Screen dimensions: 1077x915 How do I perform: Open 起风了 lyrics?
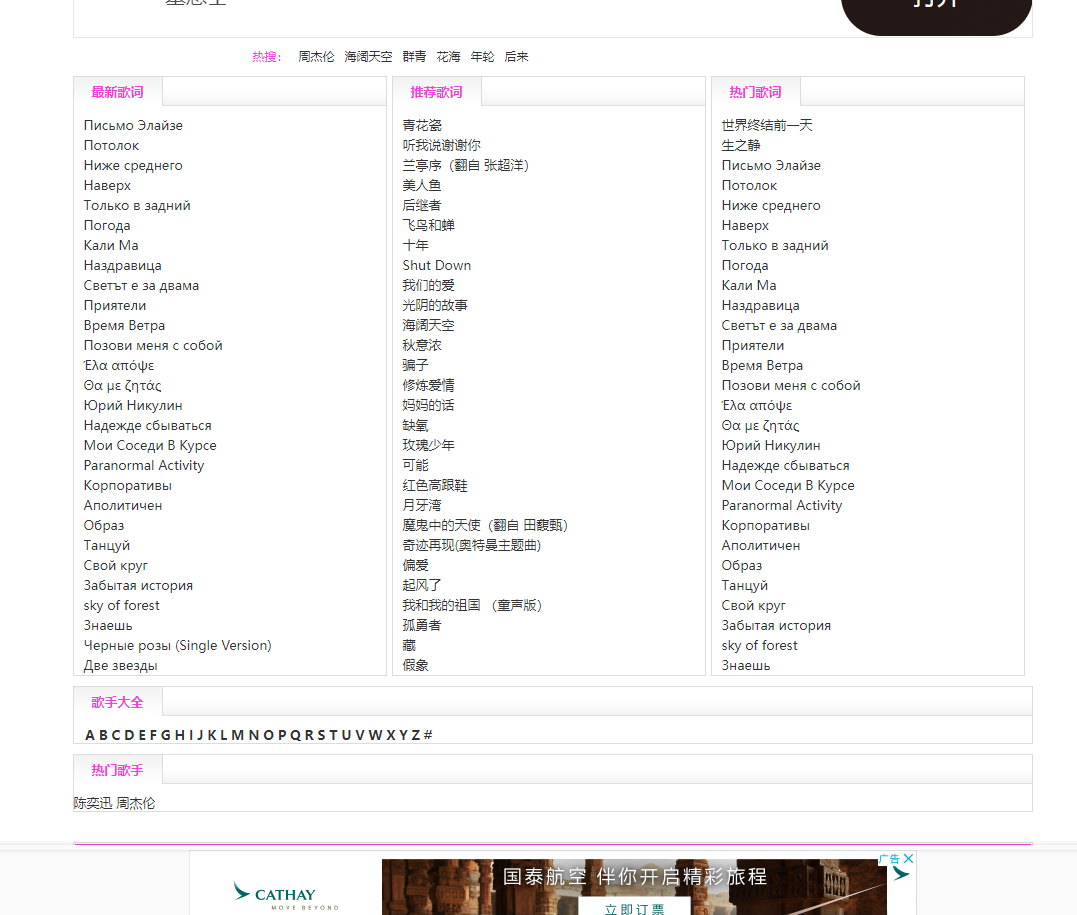pos(422,585)
